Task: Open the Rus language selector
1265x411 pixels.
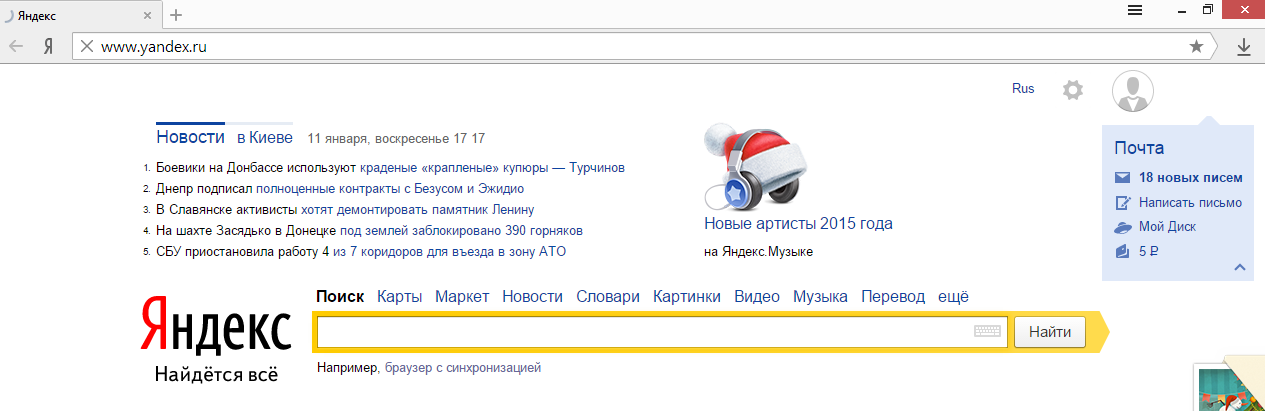Action: pyautogui.click(x=1023, y=89)
